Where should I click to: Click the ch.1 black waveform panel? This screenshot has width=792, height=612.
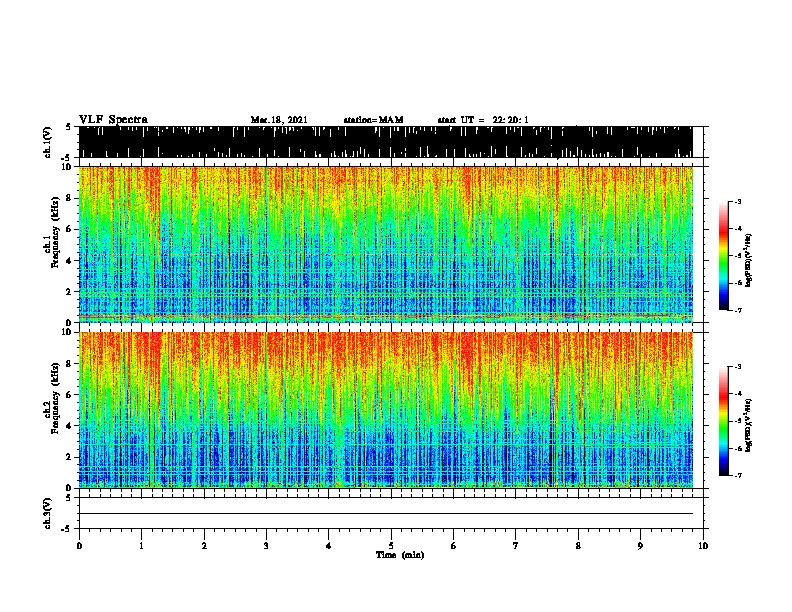(386, 142)
